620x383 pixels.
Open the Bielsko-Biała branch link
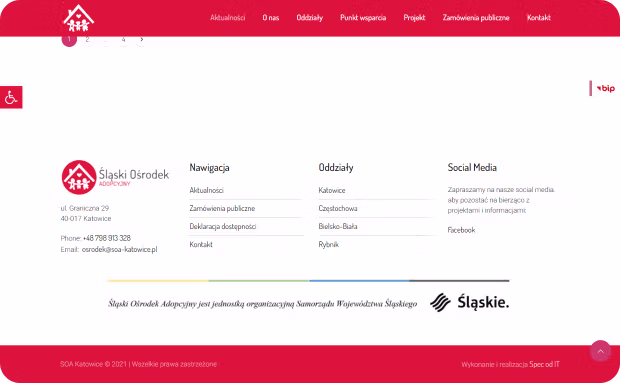click(338, 226)
